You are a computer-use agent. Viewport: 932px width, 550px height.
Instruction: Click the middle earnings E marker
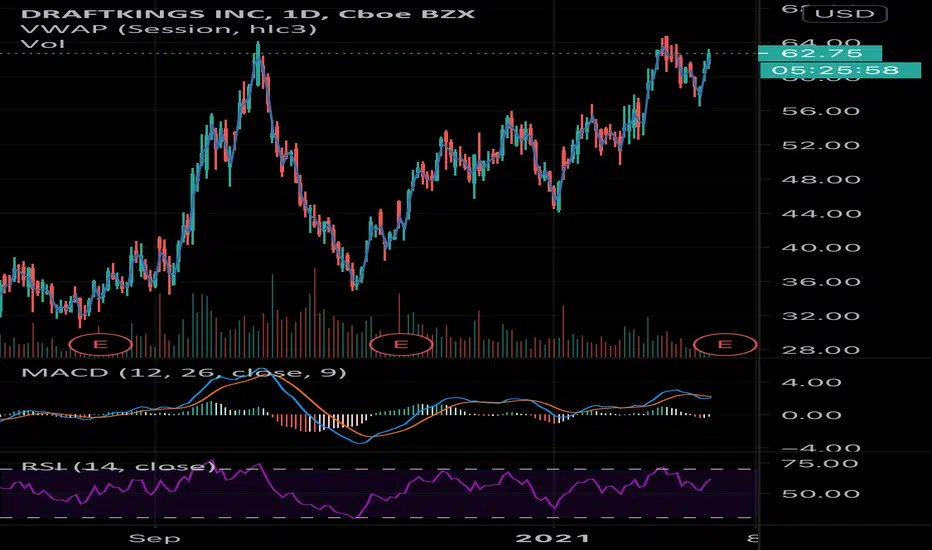click(401, 344)
